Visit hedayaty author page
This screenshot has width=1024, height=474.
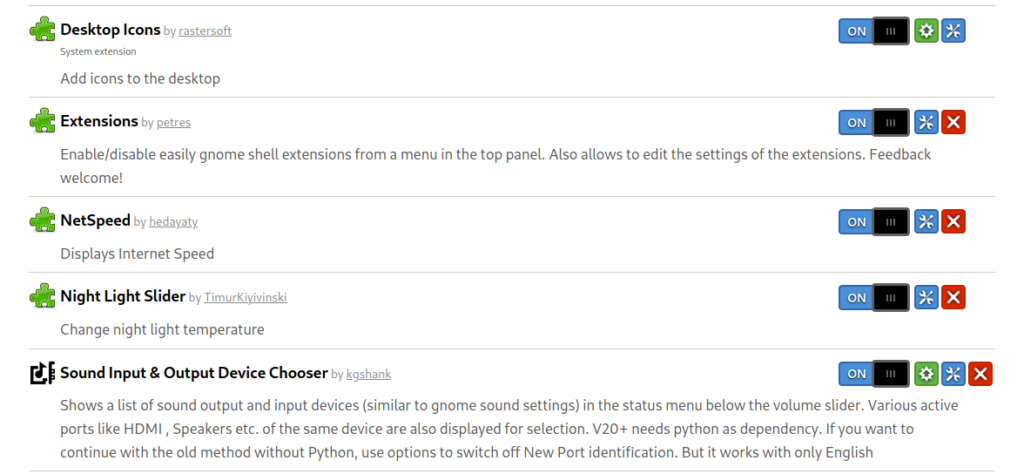click(x=173, y=221)
